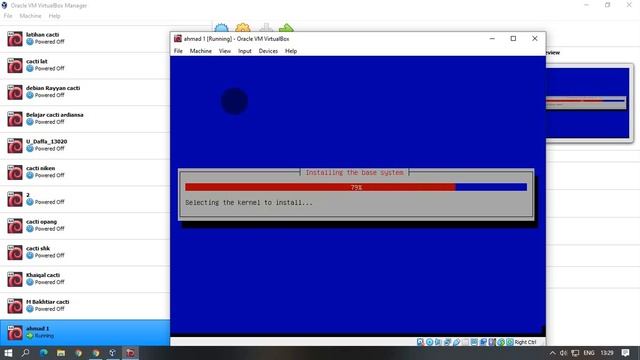Click the Debian icon in VM window title
Image resolution: width=640 pixels, height=360 pixels.
click(178, 39)
